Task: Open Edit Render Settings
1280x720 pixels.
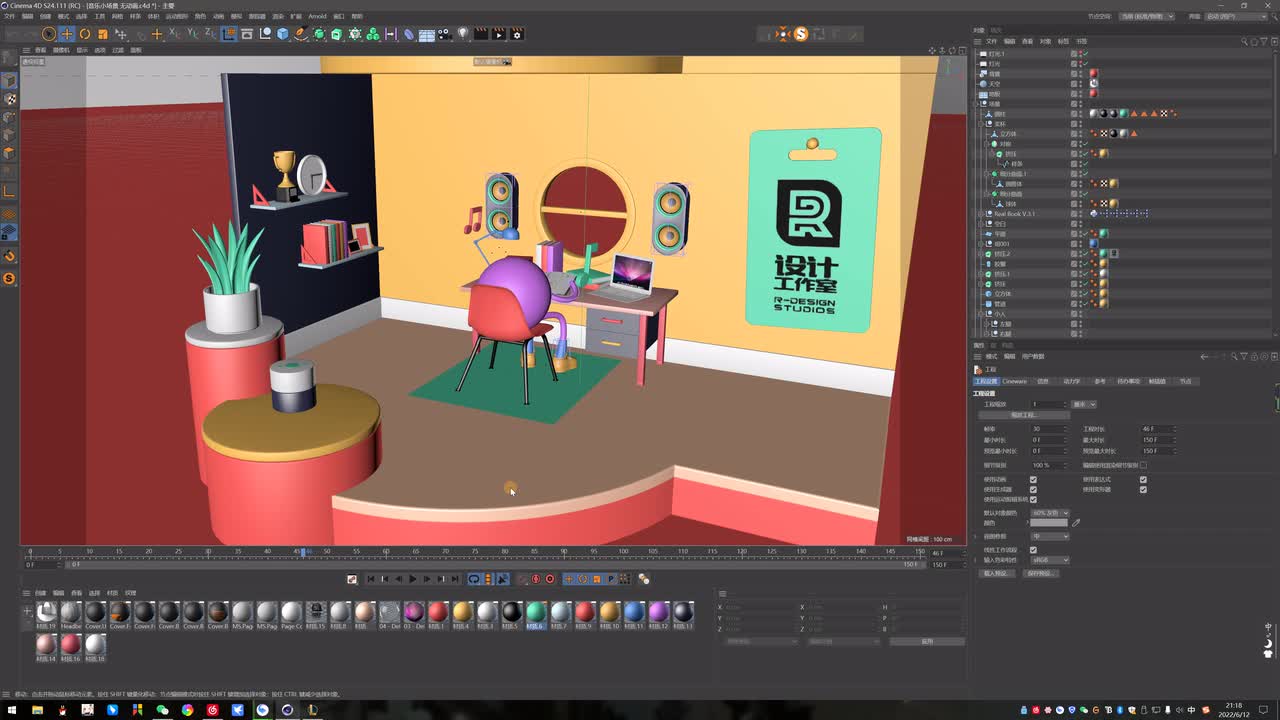Action: [x=517, y=34]
